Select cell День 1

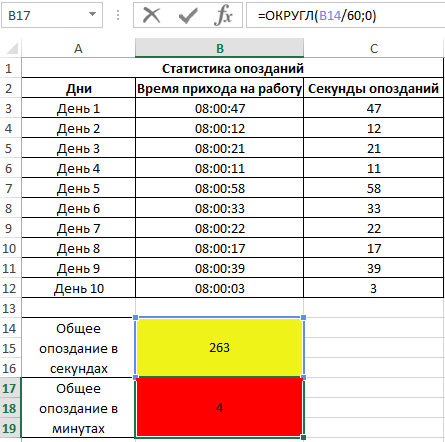point(78,108)
